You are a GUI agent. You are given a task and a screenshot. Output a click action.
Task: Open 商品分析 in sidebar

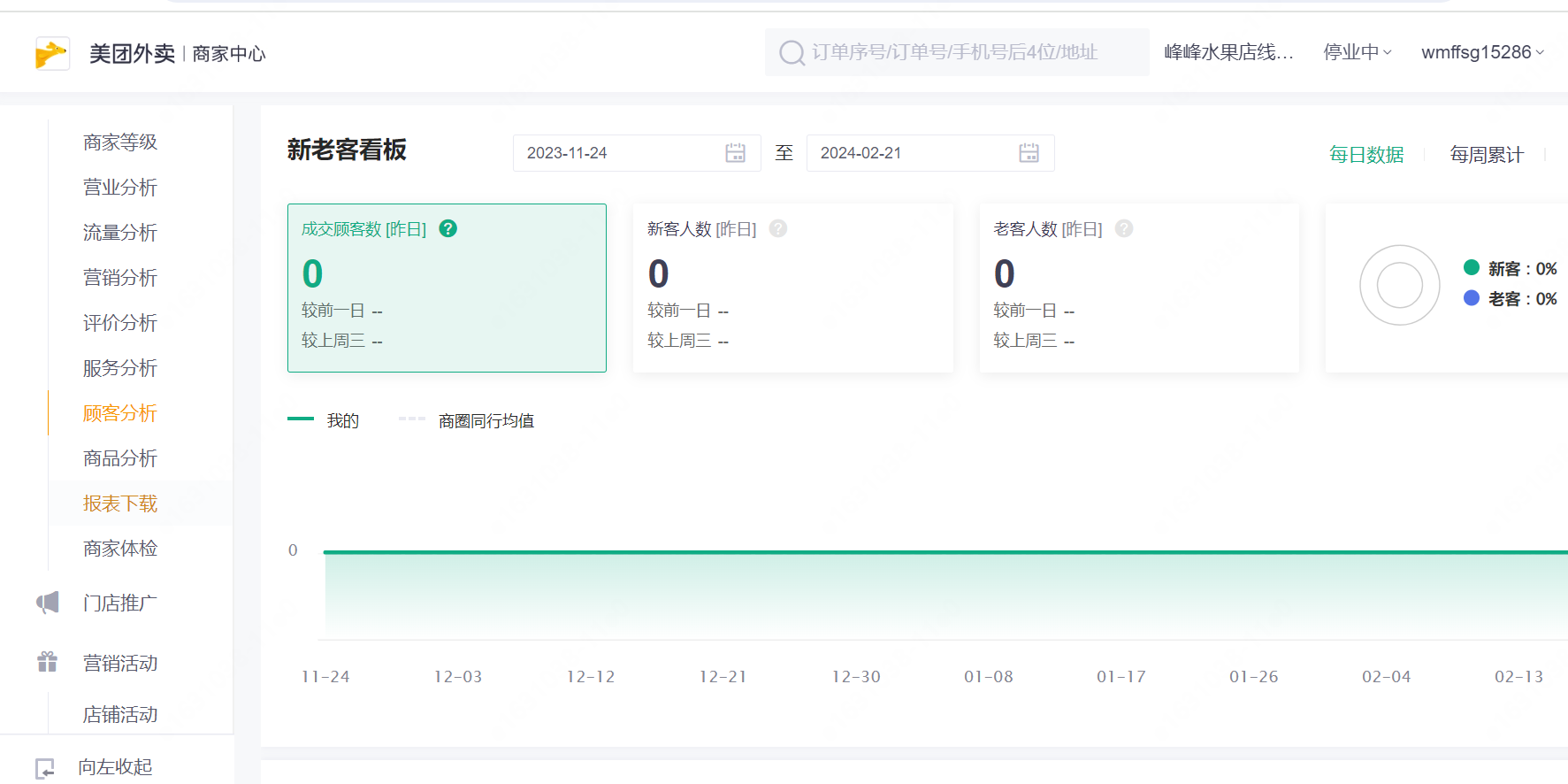[x=120, y=458]
